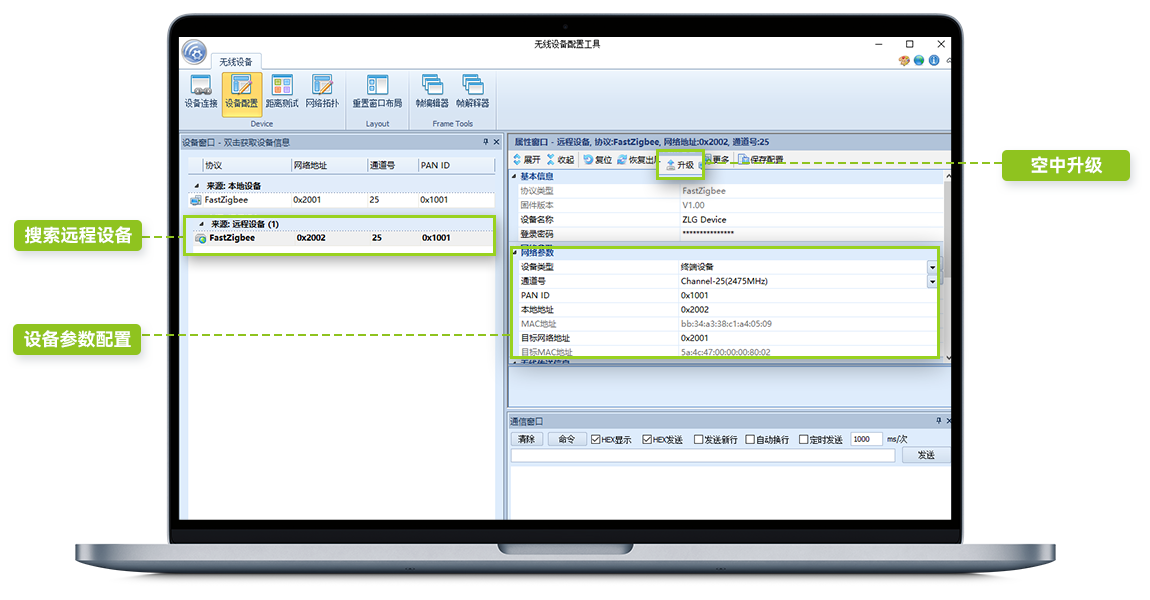This screenshot has height=600, width=1150.
Task: Toggle the HEX发送 checkbox
Action: [x=647, y=439]
